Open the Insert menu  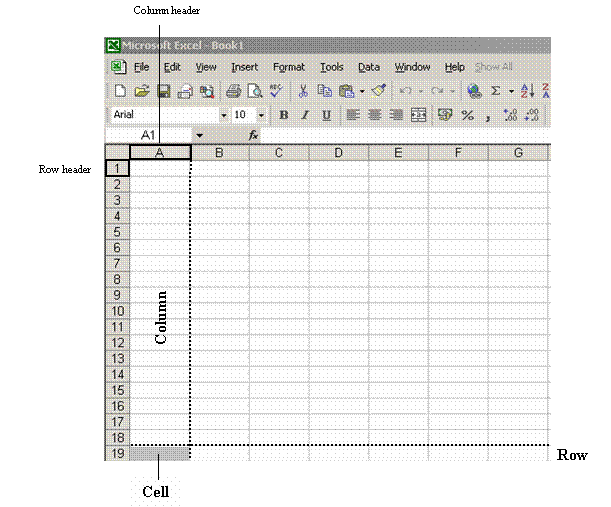244,67
